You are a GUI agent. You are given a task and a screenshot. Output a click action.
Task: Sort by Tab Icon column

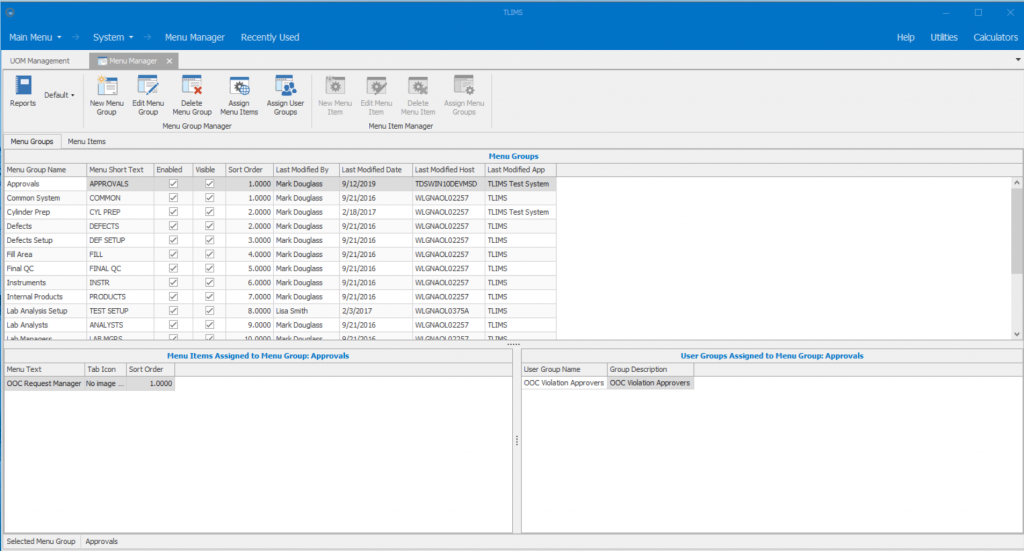click(106, 370)
